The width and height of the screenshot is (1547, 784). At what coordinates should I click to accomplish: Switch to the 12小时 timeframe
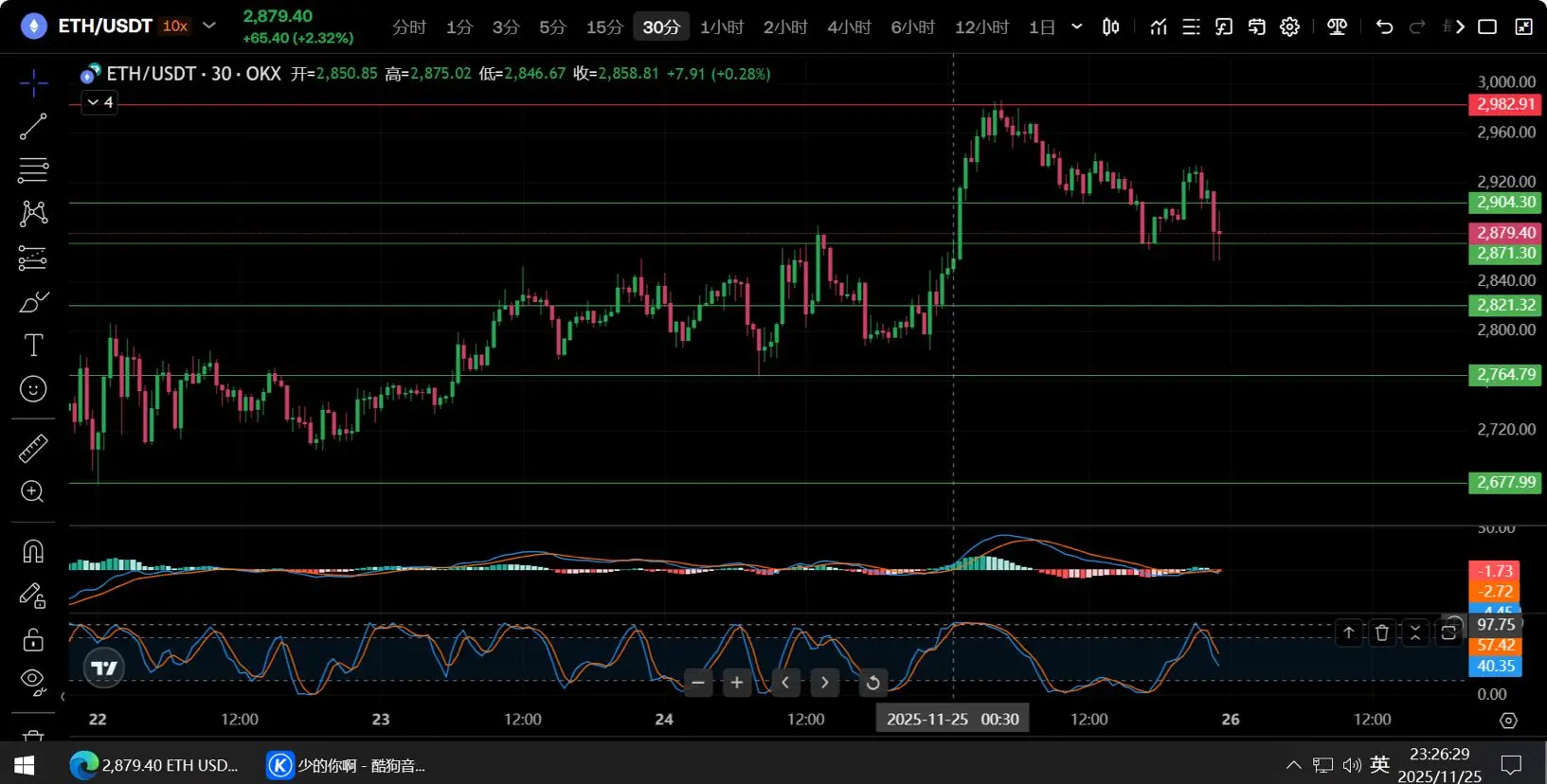(x=981, y=27)
